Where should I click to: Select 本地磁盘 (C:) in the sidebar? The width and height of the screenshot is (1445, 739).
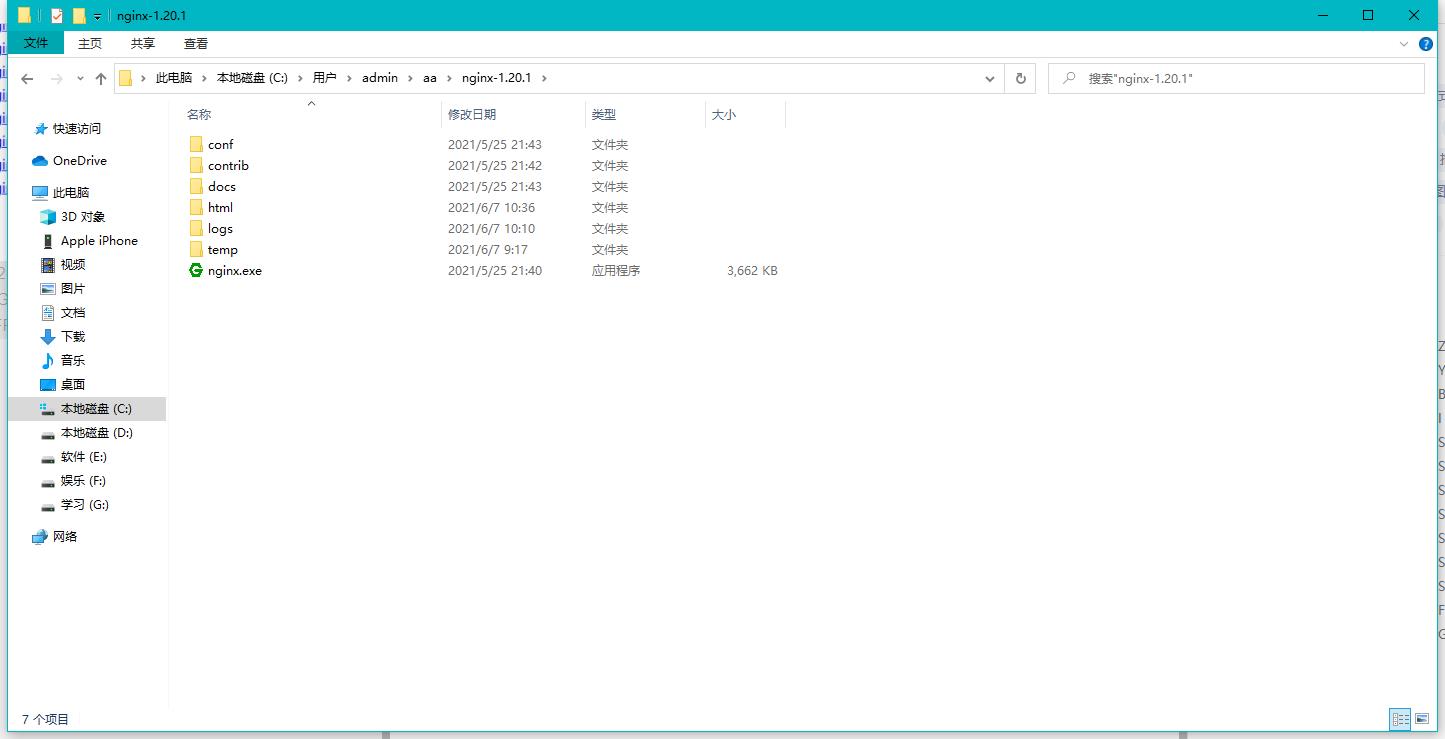87,409
